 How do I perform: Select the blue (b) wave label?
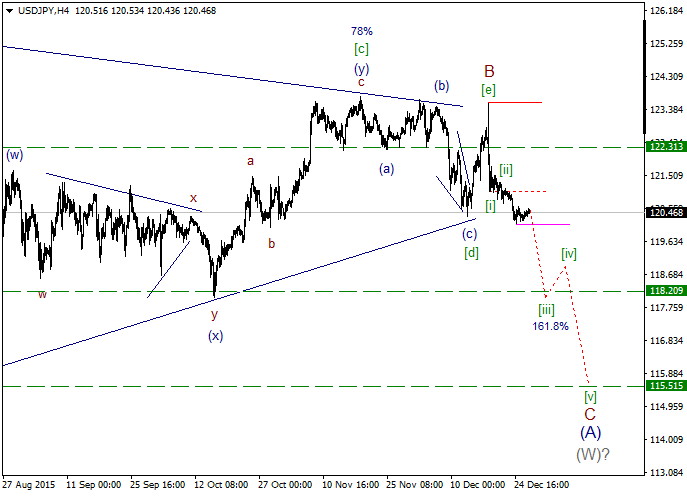tap(442, 85)
